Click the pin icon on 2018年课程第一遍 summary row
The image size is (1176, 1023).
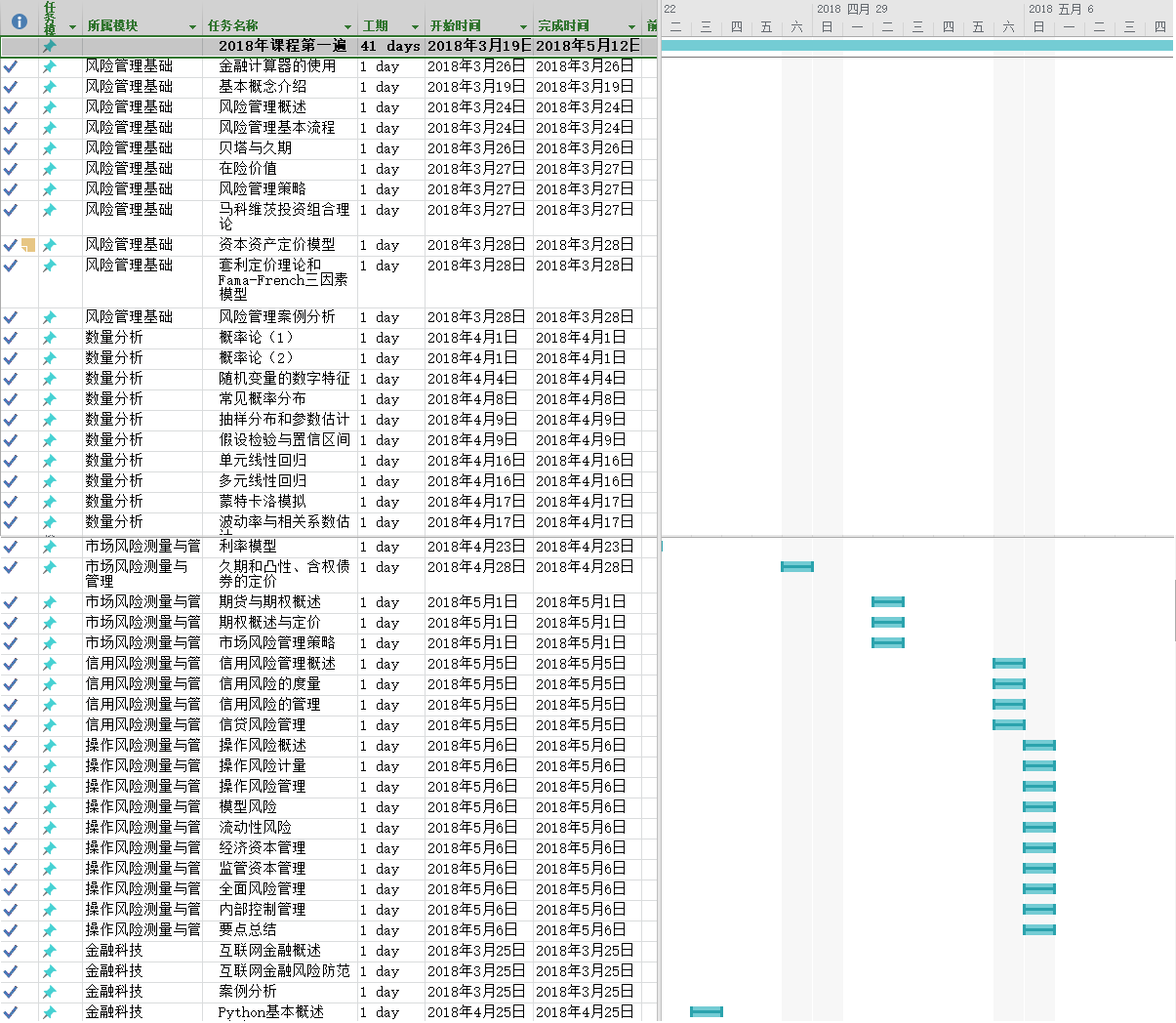pyautogui.click(x=50, y=46)
